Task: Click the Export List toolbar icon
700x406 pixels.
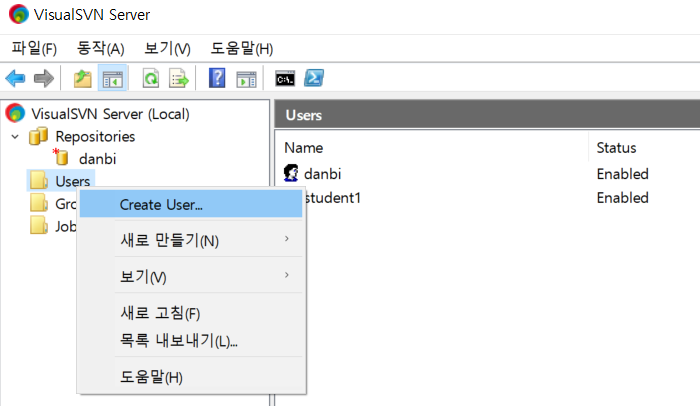Action: tap(179, 79)
